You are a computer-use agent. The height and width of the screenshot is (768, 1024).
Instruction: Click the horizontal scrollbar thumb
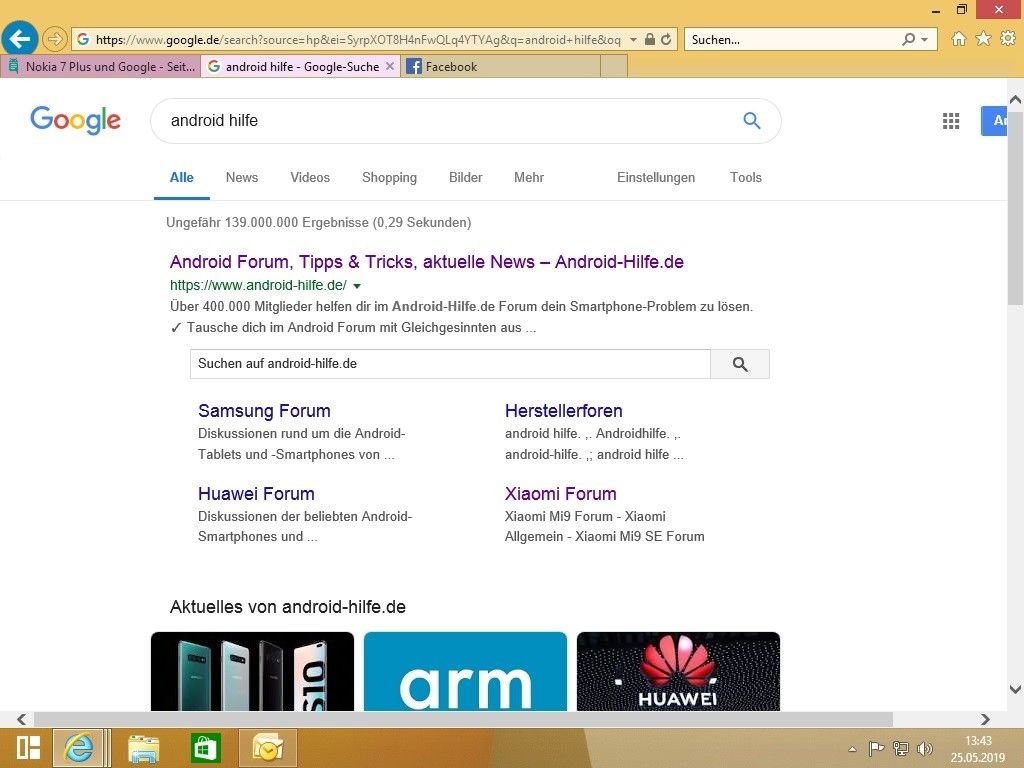463,719
